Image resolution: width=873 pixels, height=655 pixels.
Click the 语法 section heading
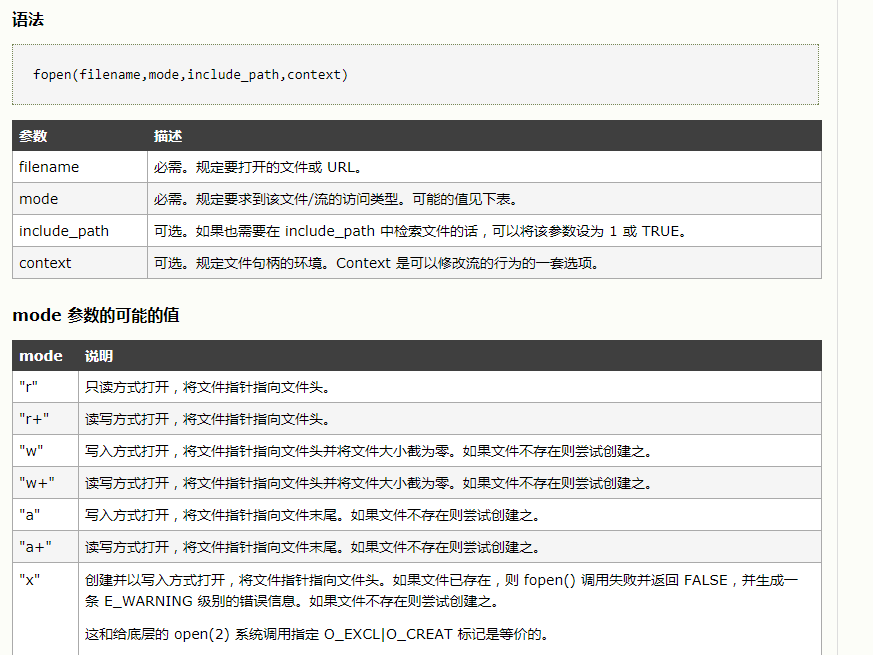(x=28, y=20)
